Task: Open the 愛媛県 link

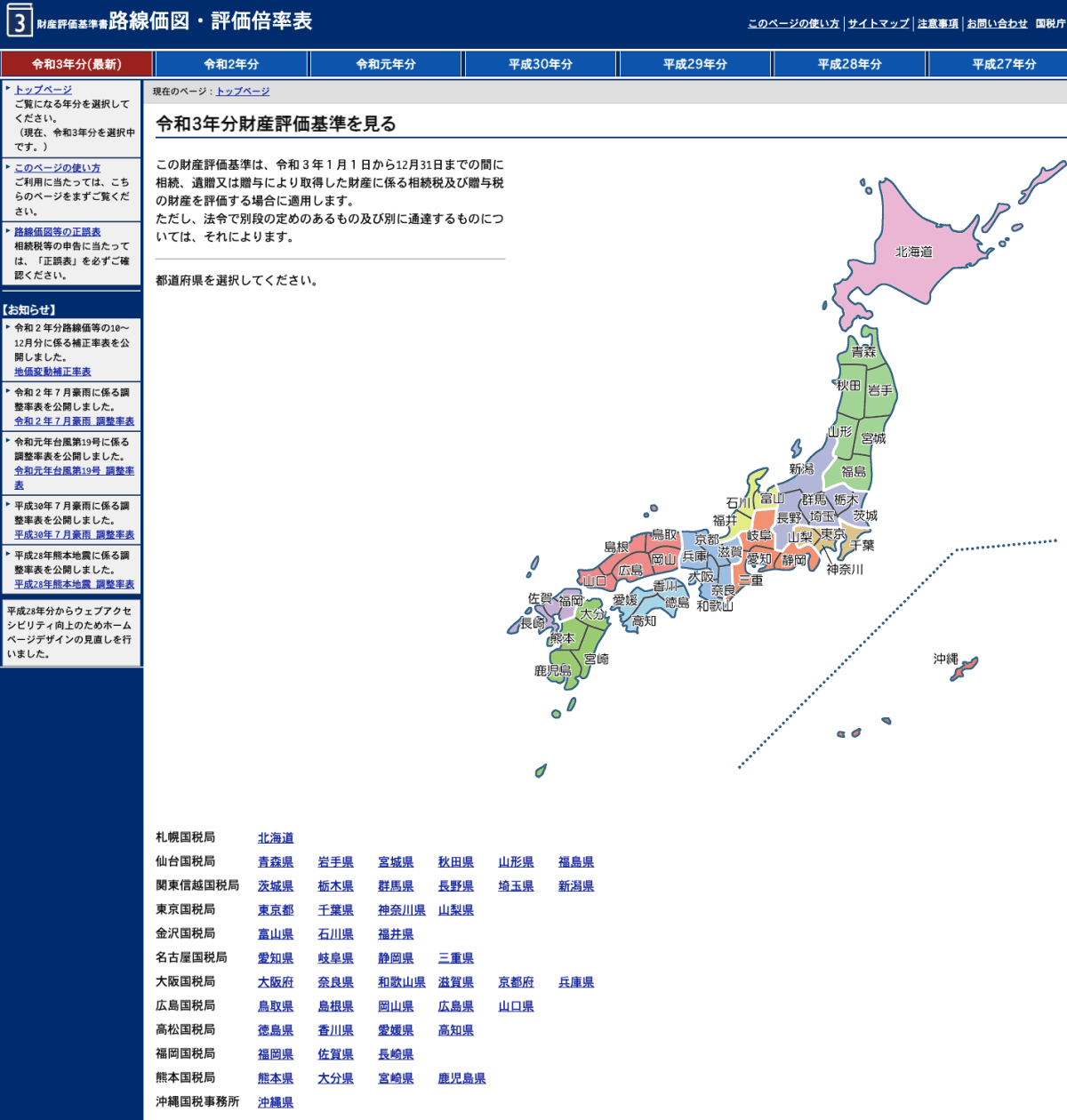Action: pos(396,1030)
